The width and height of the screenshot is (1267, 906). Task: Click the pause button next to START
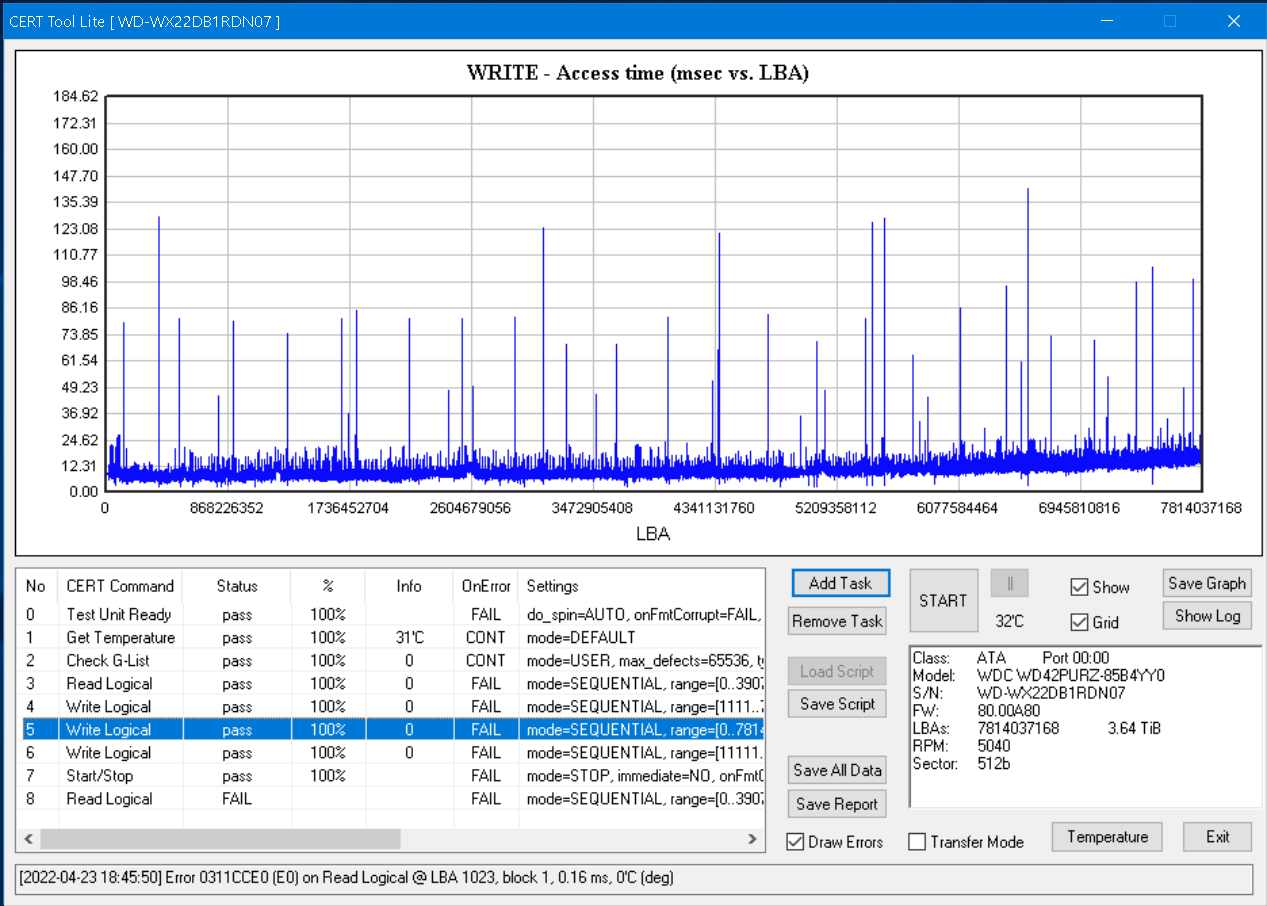(1009, 583)
